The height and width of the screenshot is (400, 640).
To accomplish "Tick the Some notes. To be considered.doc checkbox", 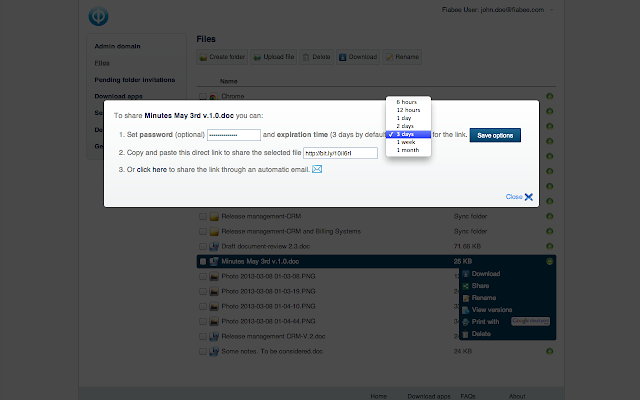I will [203, 351].
